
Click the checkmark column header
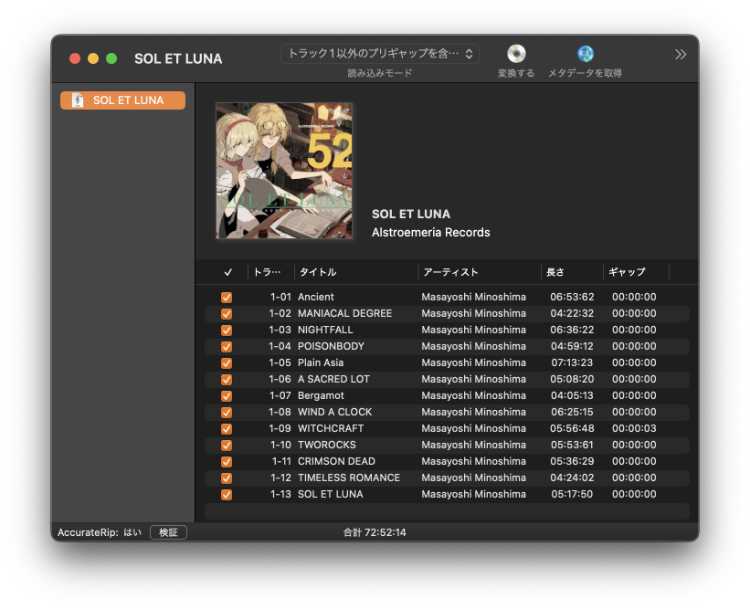click(228, 272)
